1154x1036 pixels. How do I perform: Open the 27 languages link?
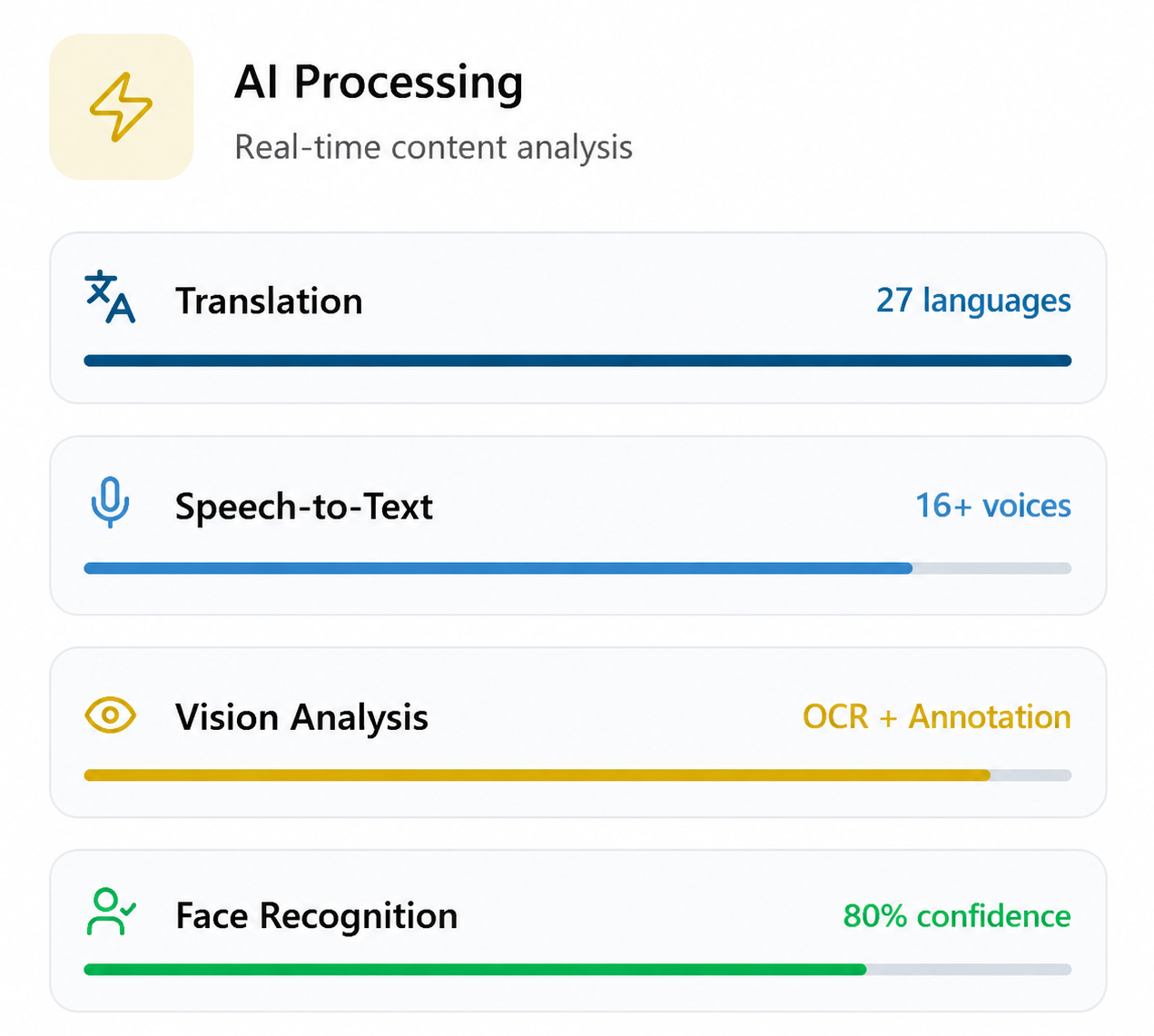tap(973, 301)
